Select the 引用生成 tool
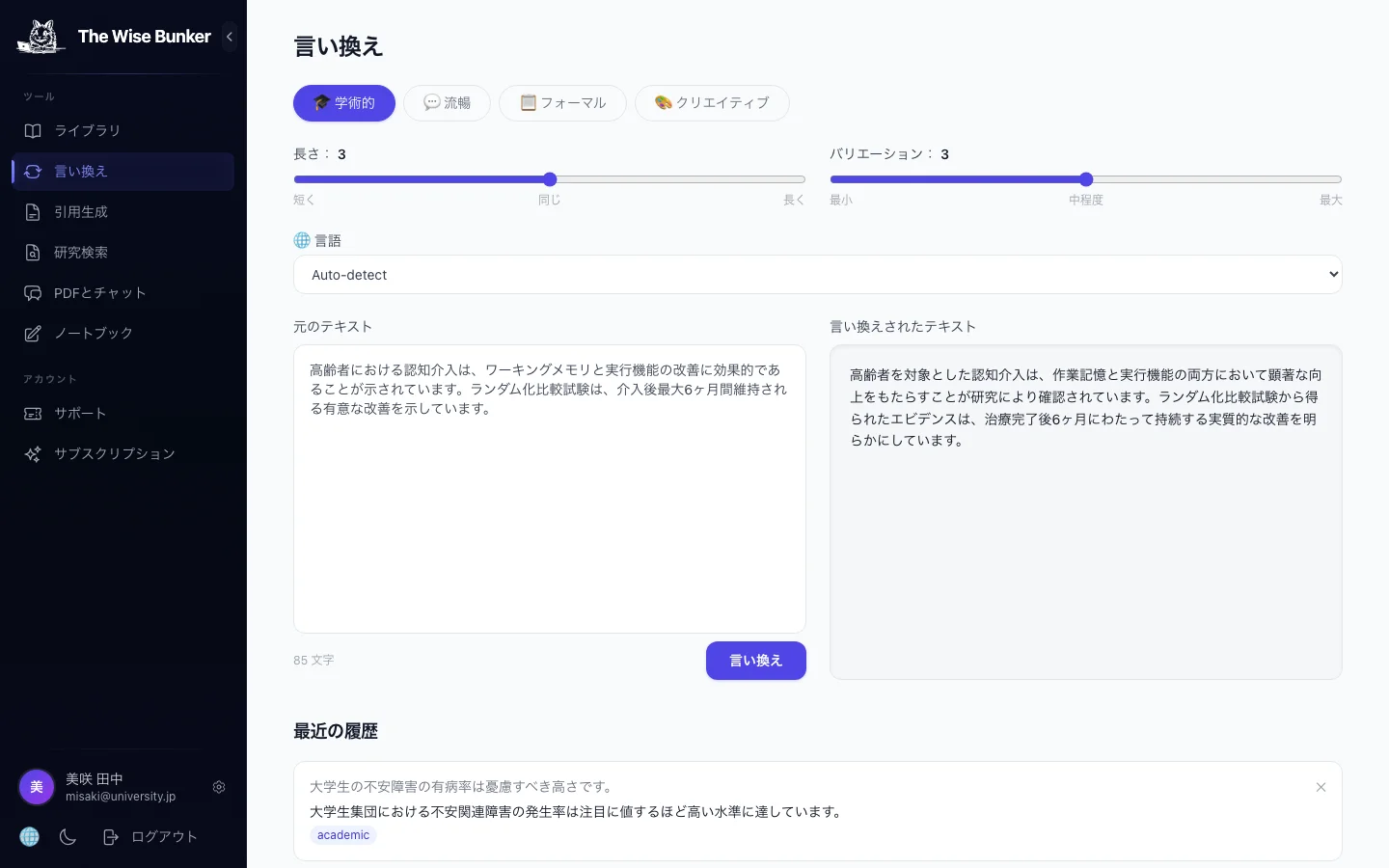 point(81,211)
